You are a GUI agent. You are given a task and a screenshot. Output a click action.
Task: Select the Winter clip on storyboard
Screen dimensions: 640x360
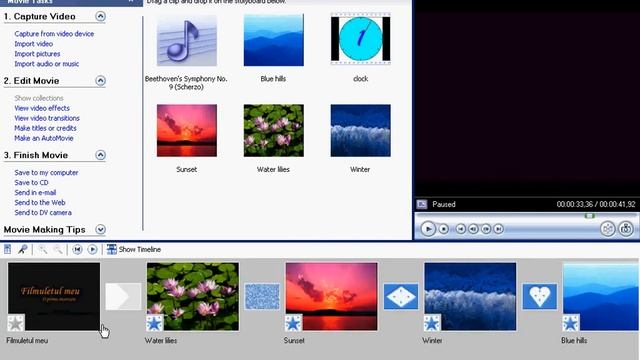point(470,296)
